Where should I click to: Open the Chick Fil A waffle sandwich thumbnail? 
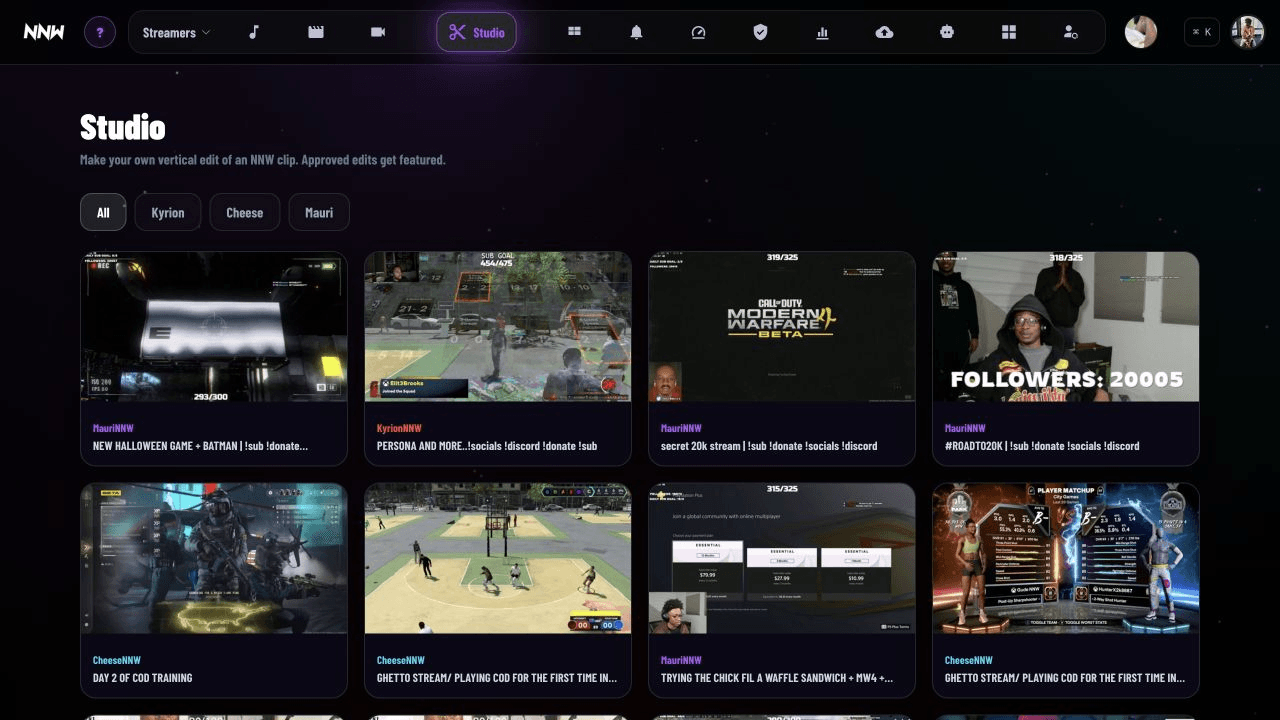pyautogui.click(x=782, y=559)
